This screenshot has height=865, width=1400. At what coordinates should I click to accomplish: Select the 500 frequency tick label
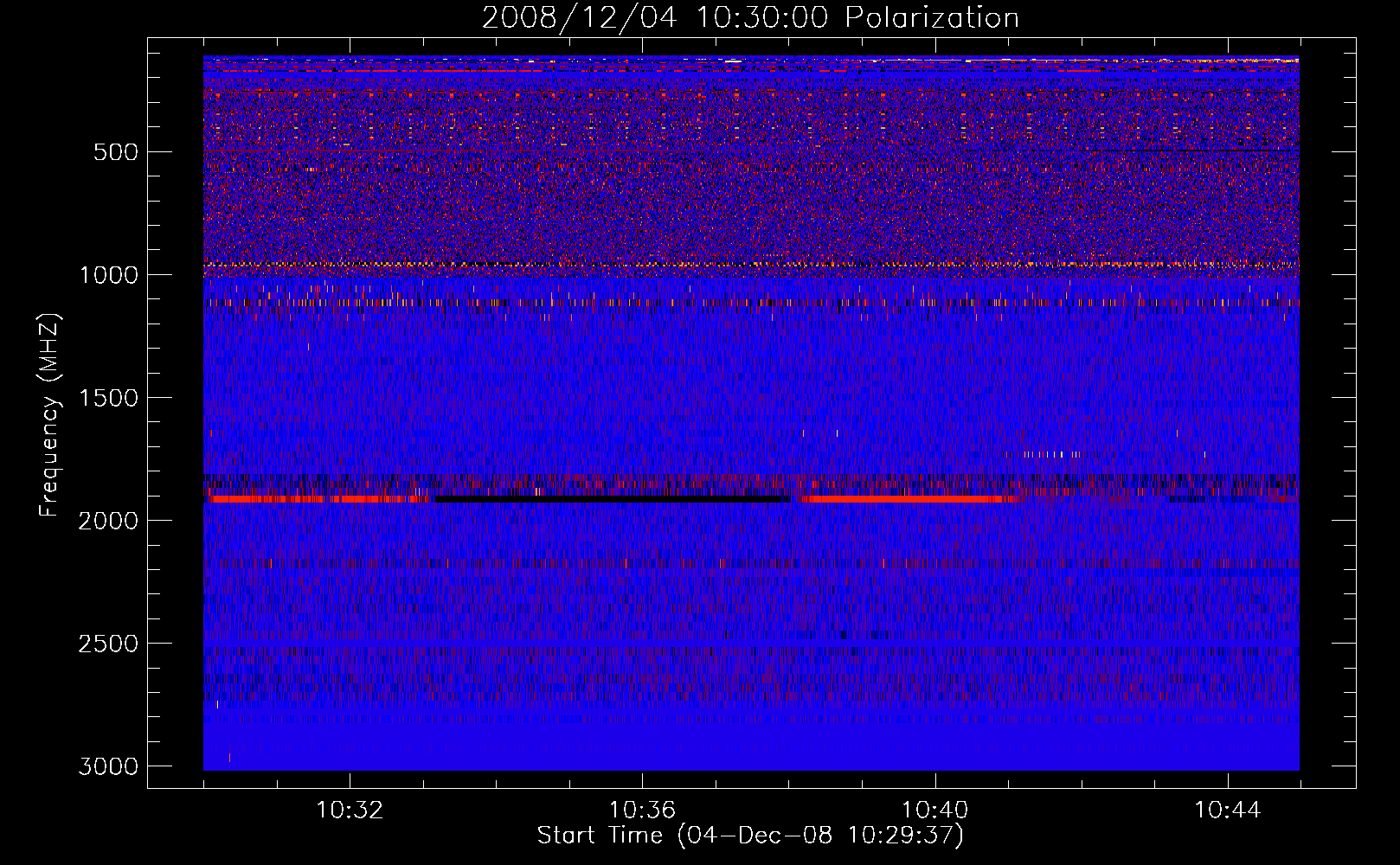pos(115,152)
